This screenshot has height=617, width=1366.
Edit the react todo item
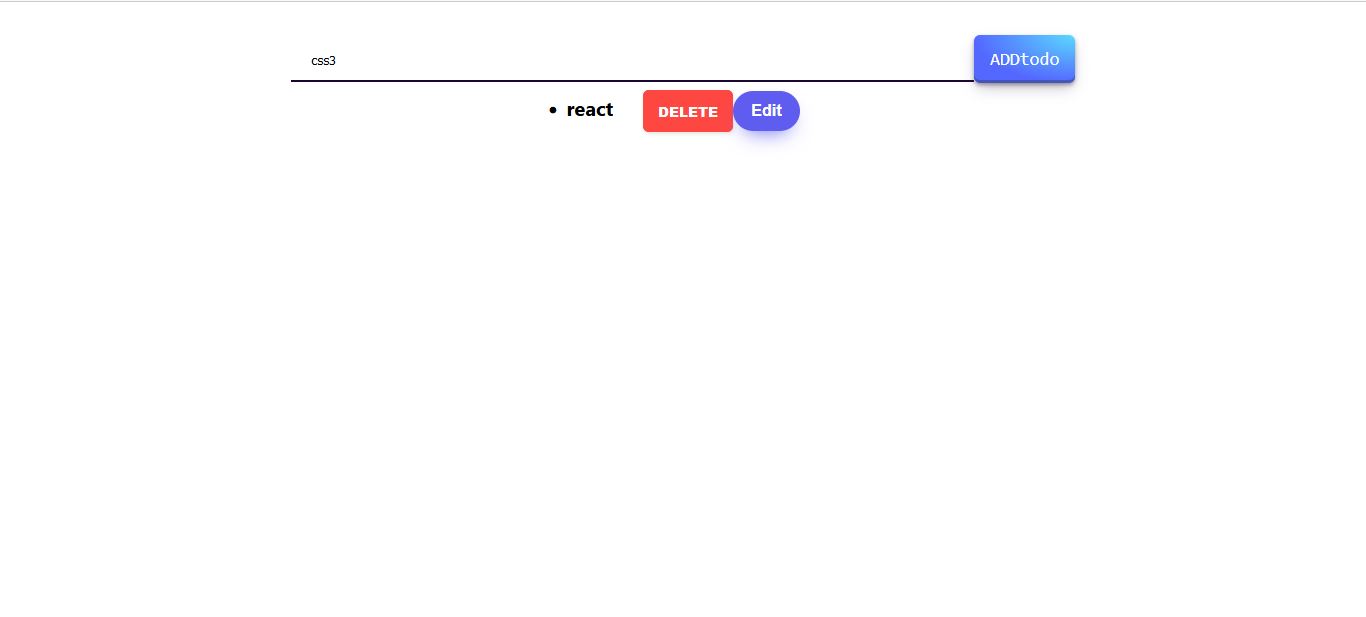766,111
